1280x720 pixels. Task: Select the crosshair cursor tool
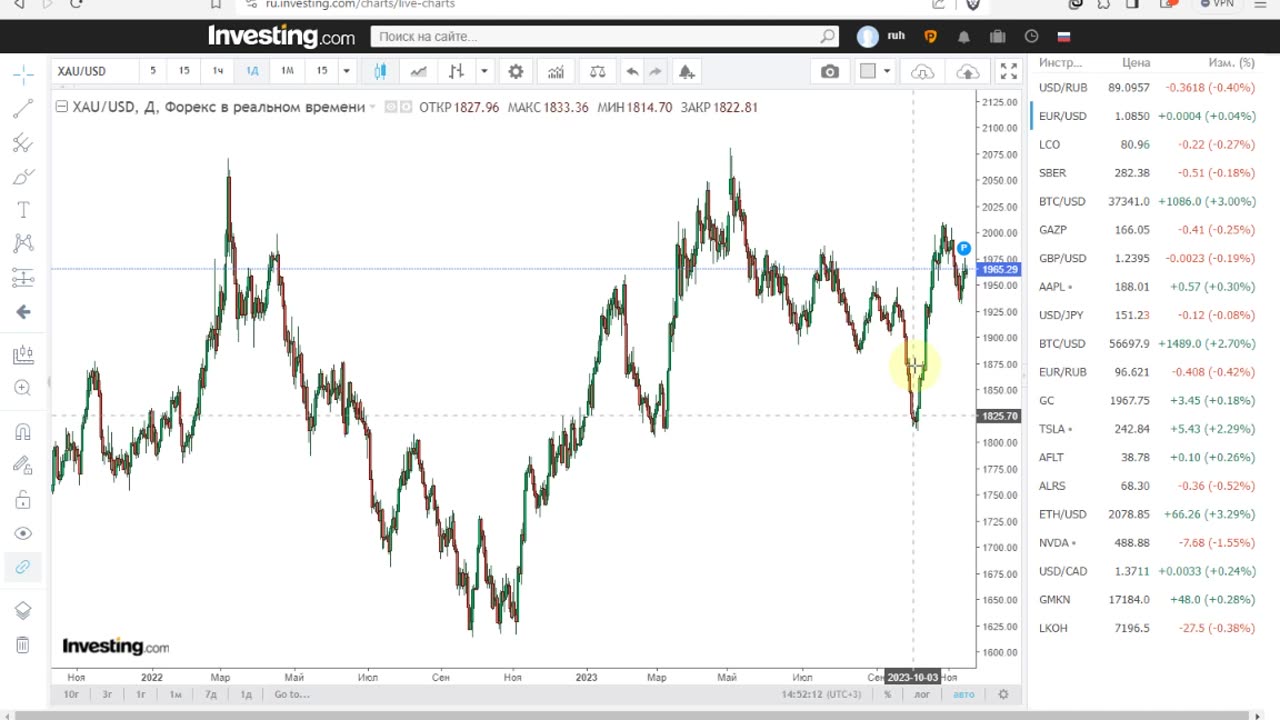click(23, 74)
